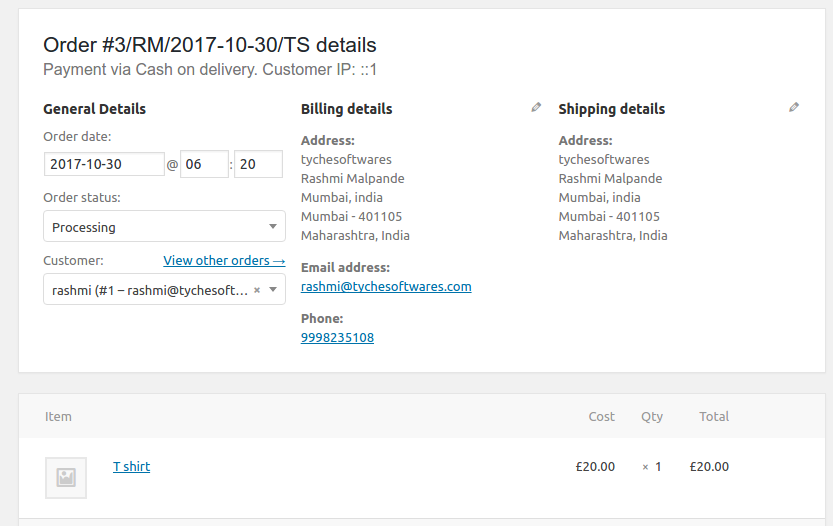This screenshot has width=833, height=526.
Task: Click the Cost column header
Action: tap(601, 417)
